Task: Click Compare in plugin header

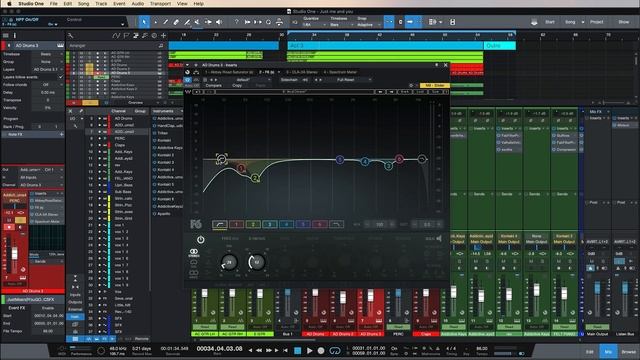Action: [x=213, y=86]
